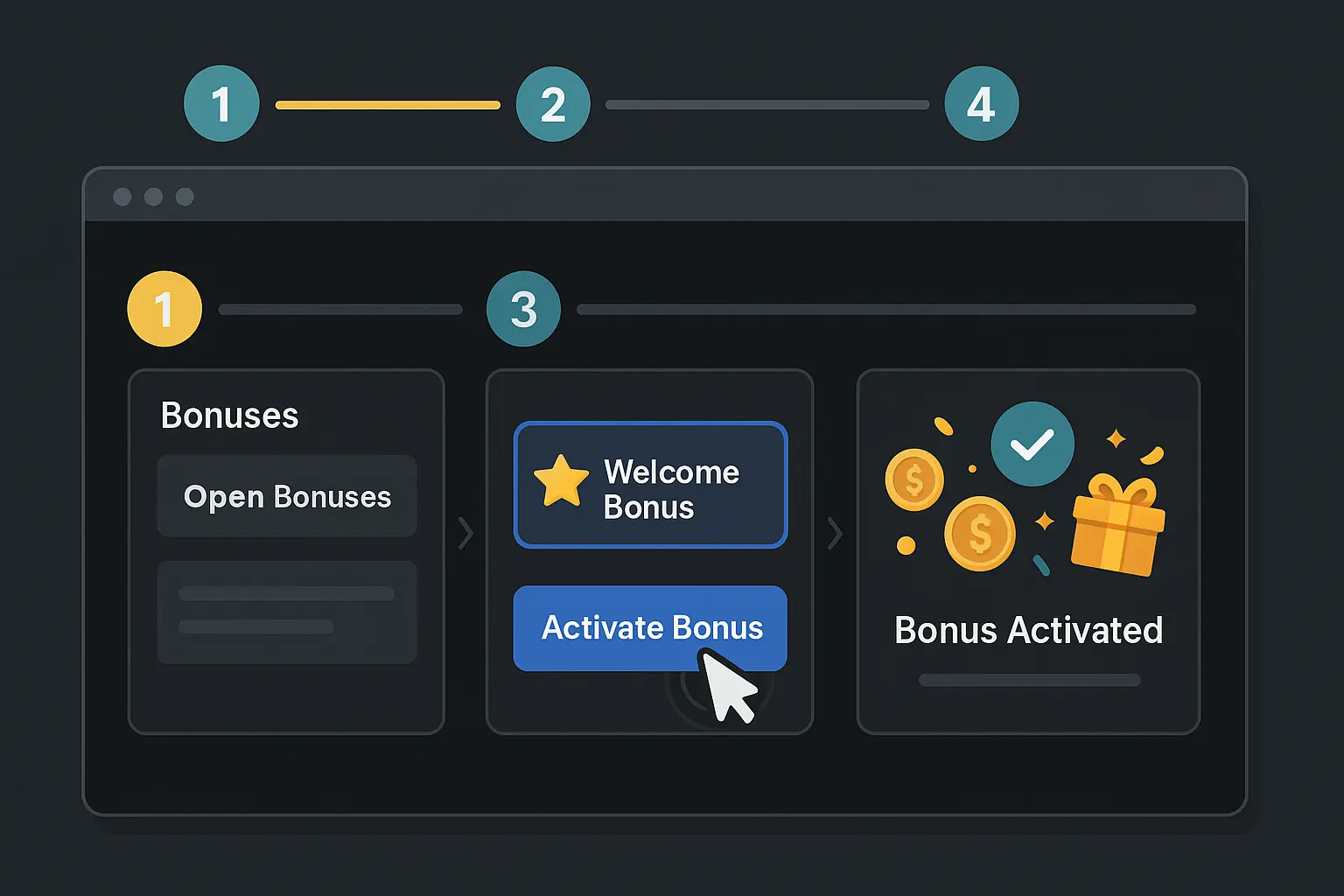Viewport: 1344px width, 896px height.
Task: Click the teal step 4 circle
Action: (981, 104)
